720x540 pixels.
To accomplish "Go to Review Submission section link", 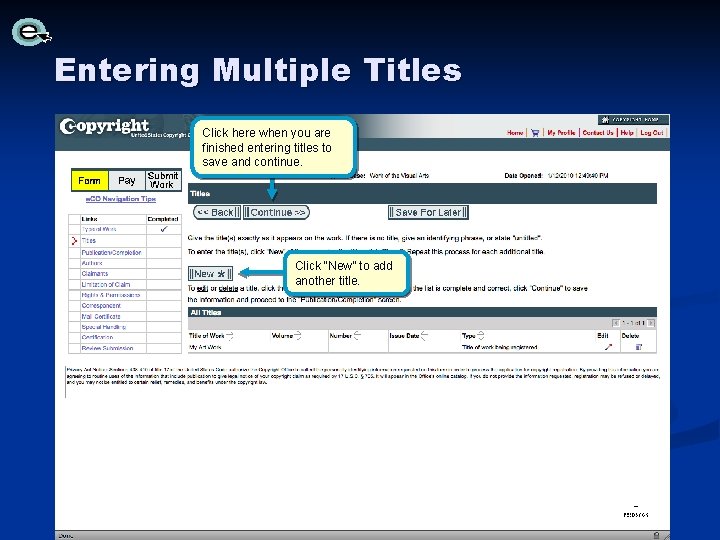I will click(x=107, y=349).
